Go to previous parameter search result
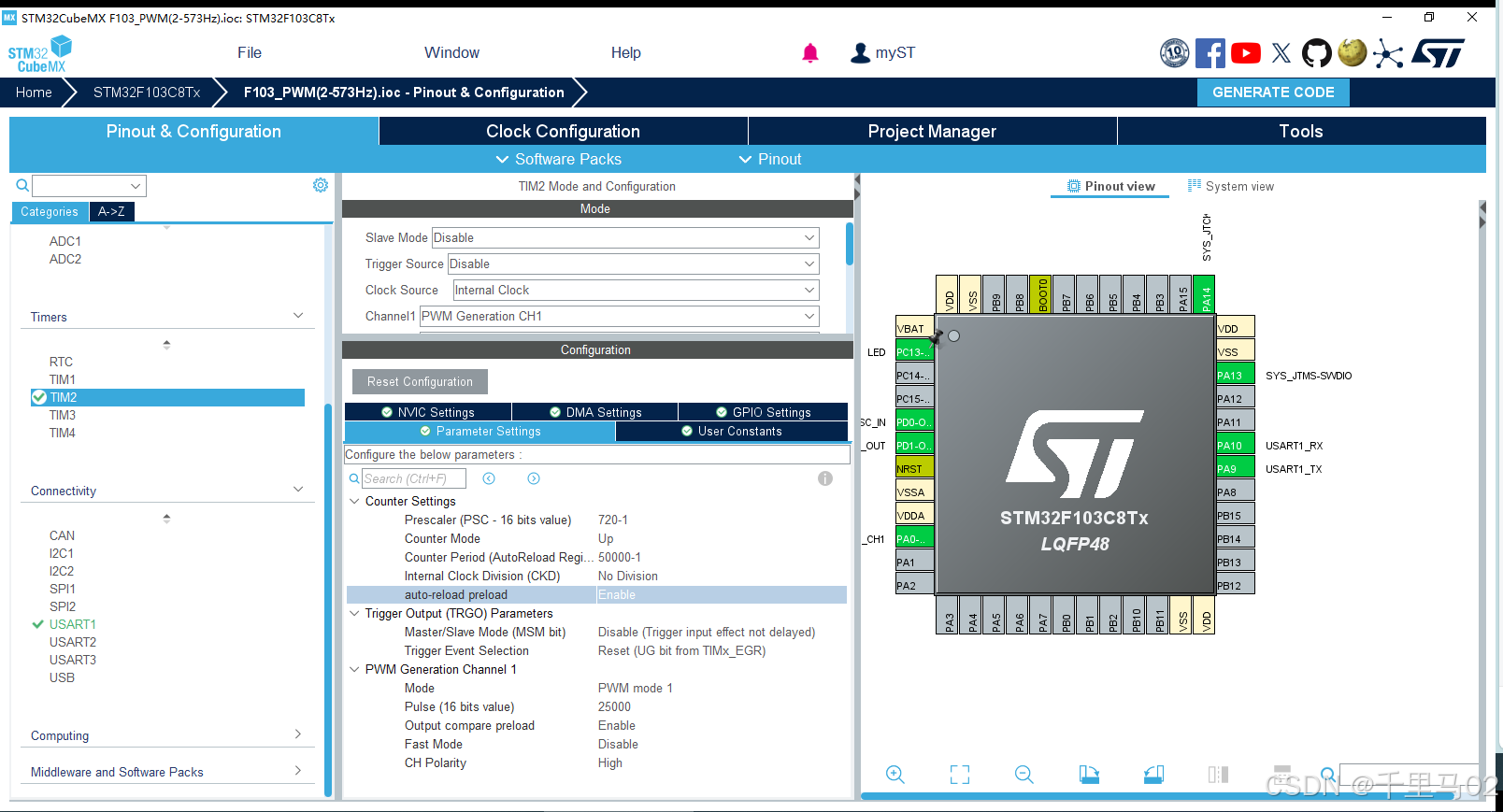Image resolution: width=1503 pixels, height=812 pixels. [489, 478]
